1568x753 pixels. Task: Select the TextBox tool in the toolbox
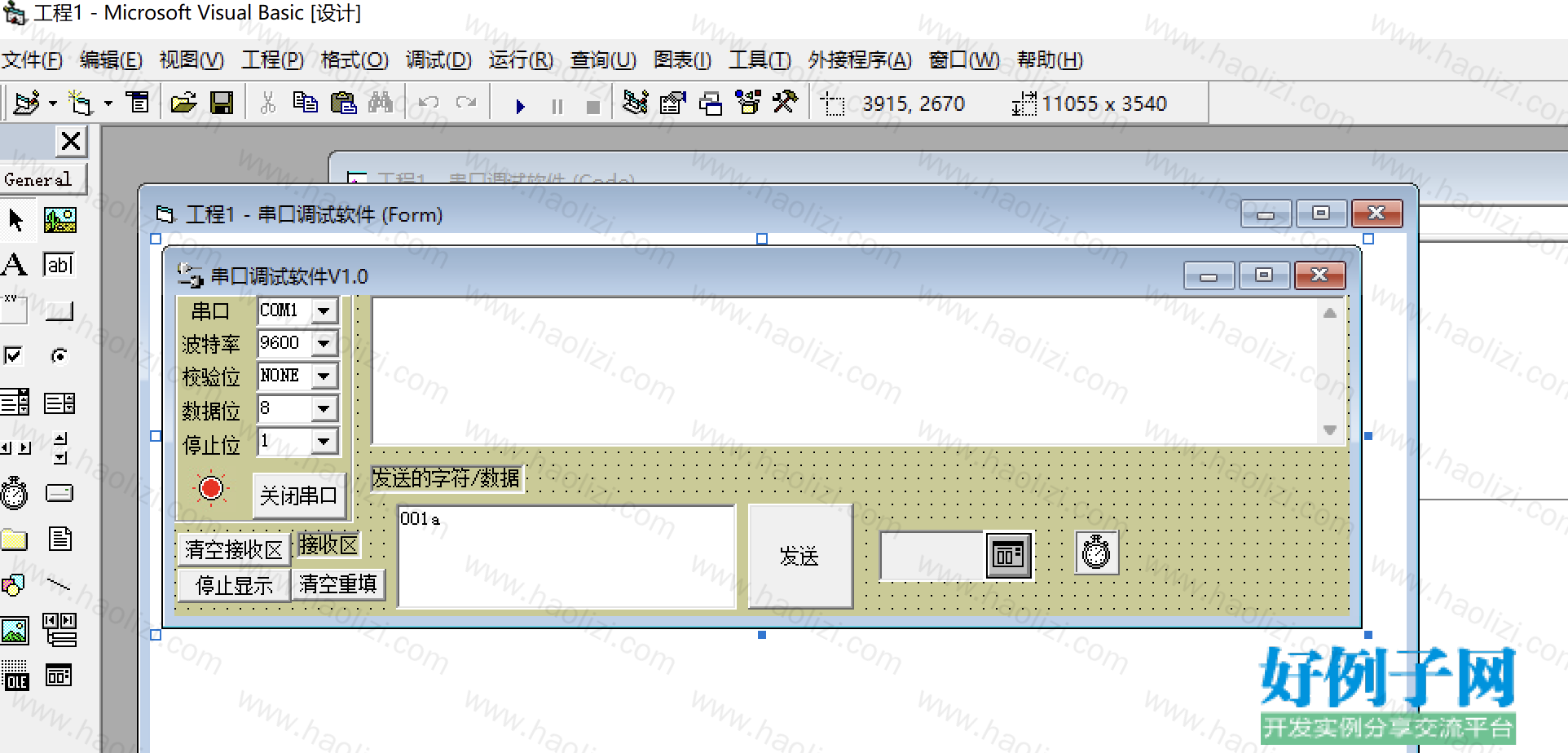pyautogui.click(x=59, y=265)
